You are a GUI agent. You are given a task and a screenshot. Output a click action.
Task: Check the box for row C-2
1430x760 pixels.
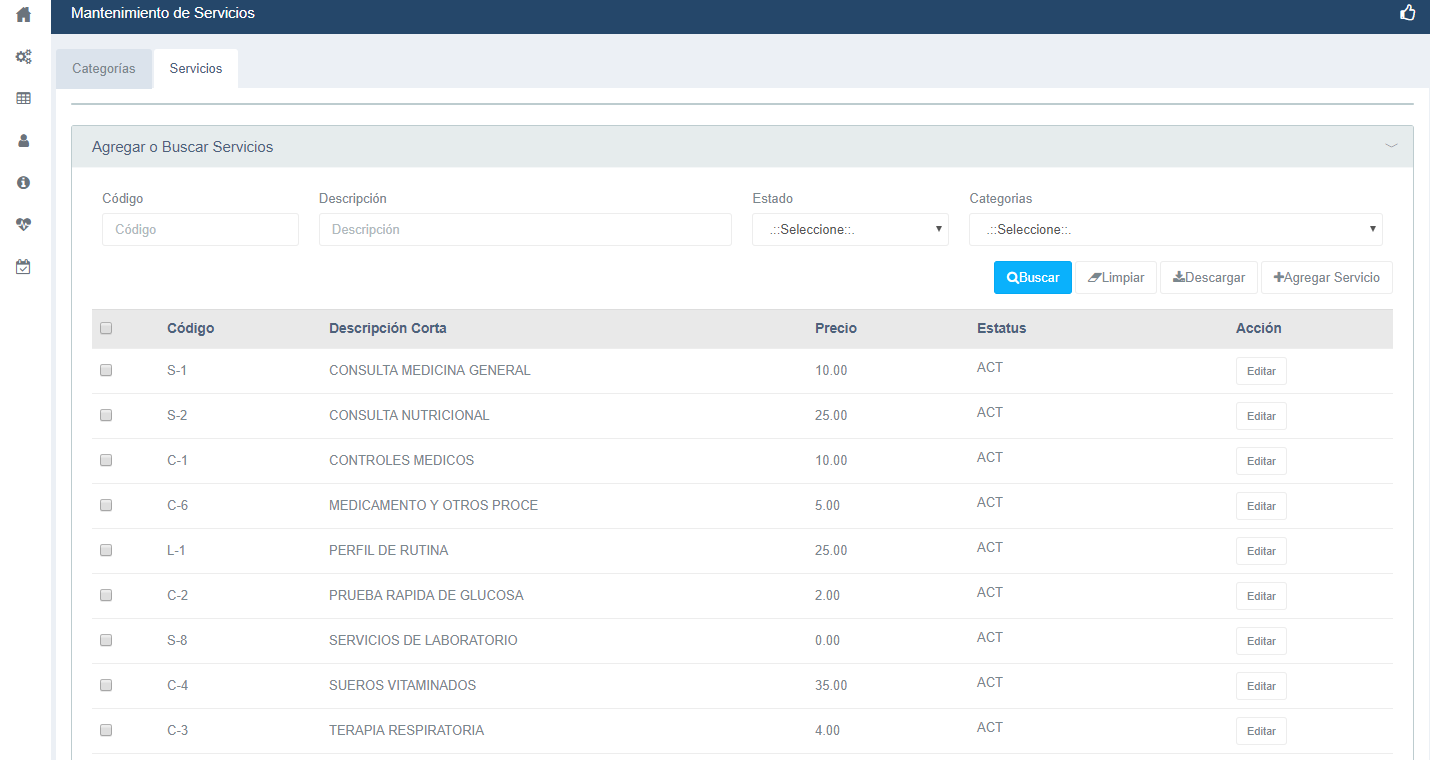(x=106, y=595)
